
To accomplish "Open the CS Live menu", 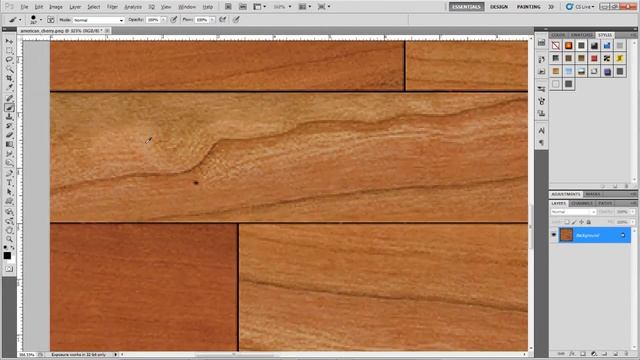I will [x=580, y=7].
